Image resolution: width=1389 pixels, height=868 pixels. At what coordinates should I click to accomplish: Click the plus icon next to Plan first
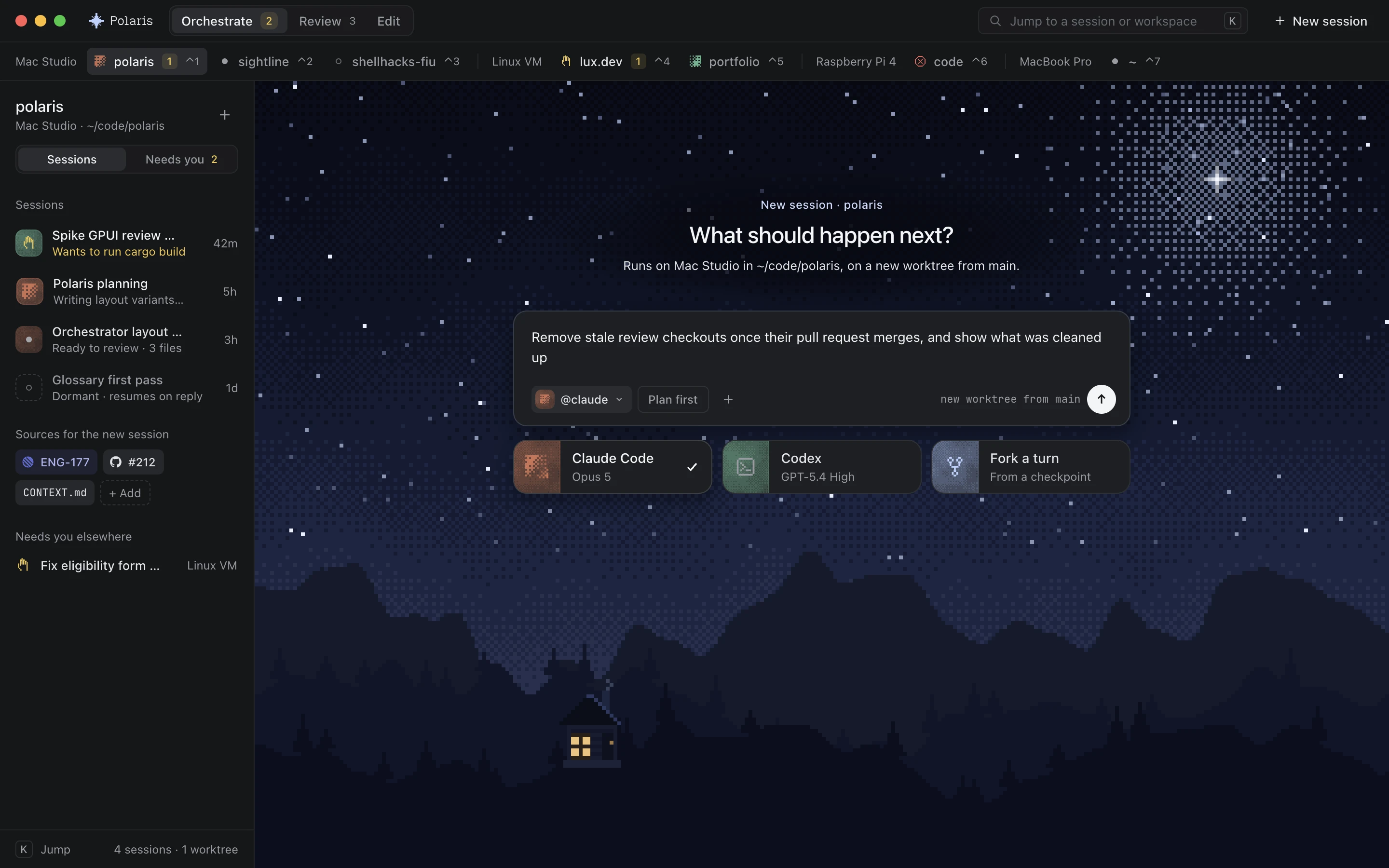tap(728, 399)
